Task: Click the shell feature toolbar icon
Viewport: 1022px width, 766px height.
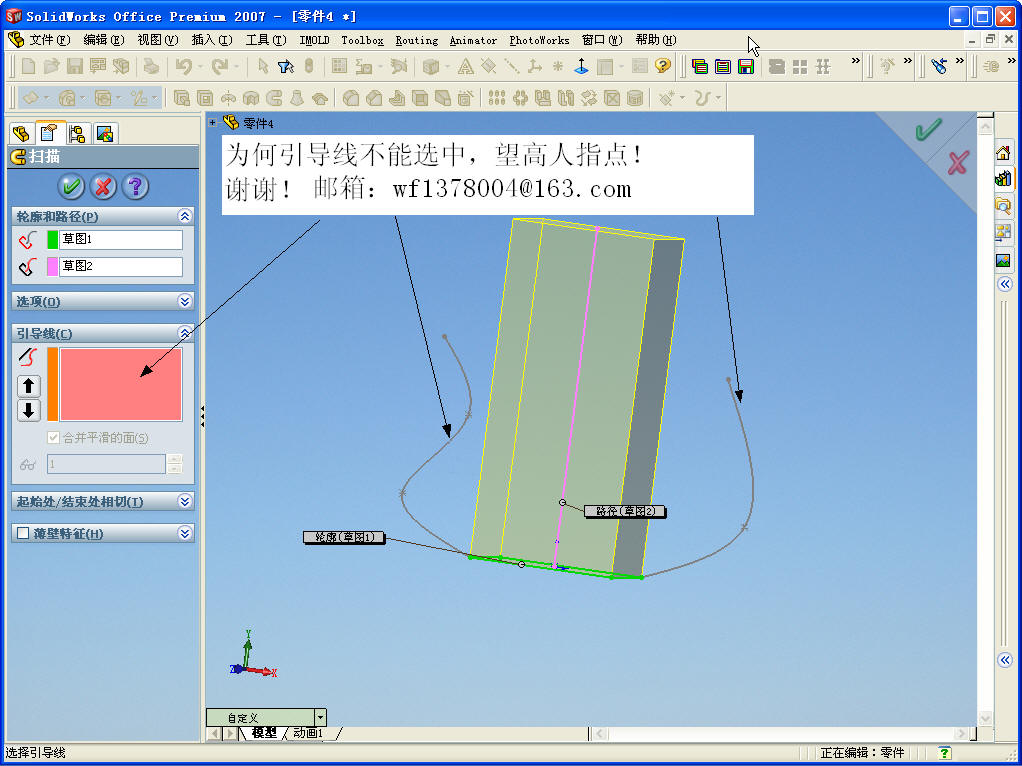Action: (x=420, y=98)
